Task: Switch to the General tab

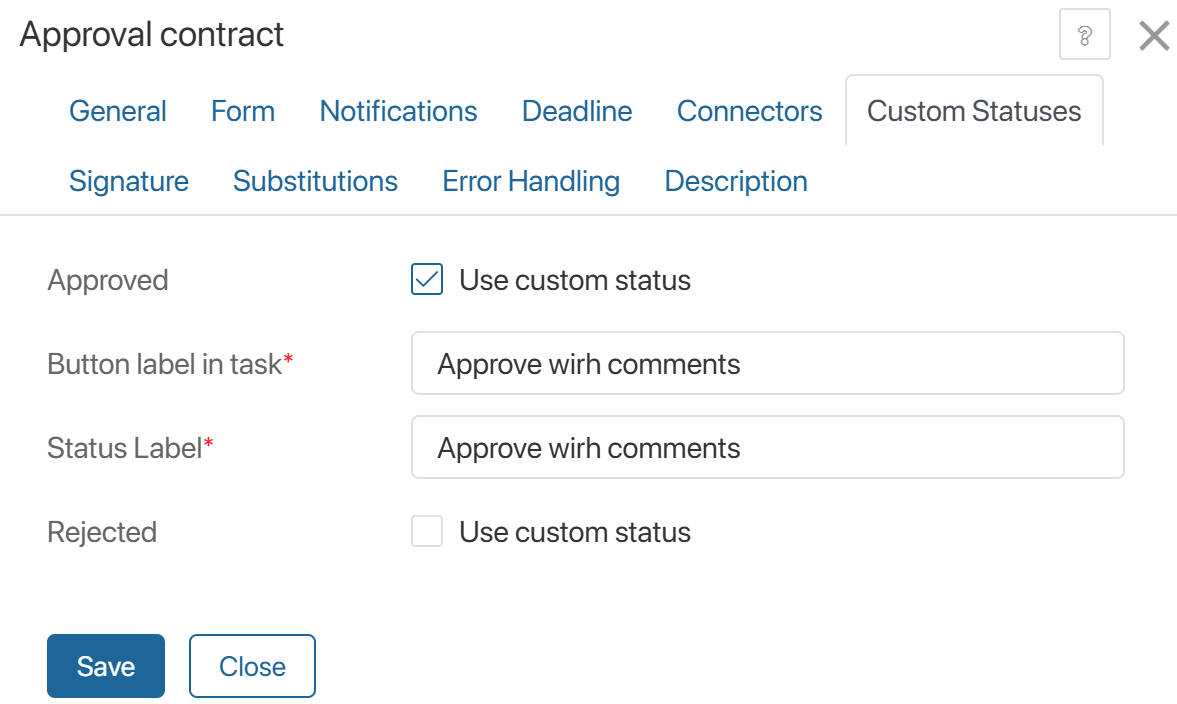Action: pyautogui.click(x=118, y=111)
